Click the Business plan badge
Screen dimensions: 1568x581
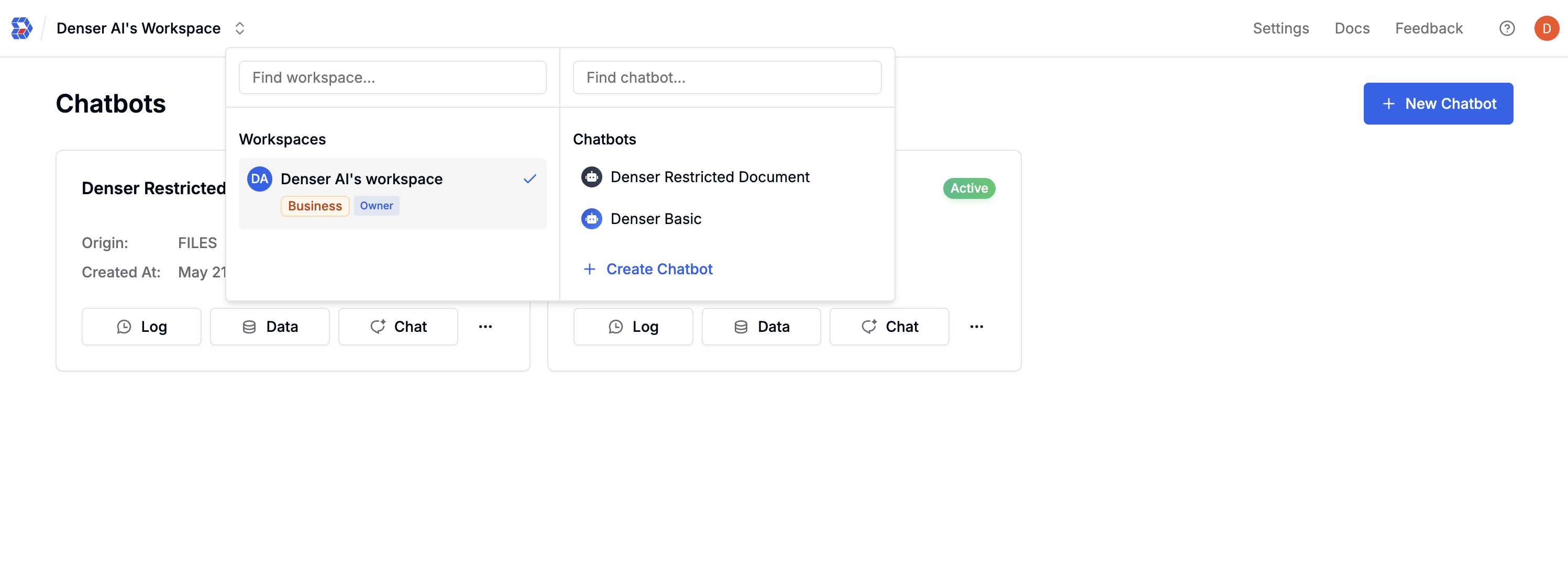[315, 206]
